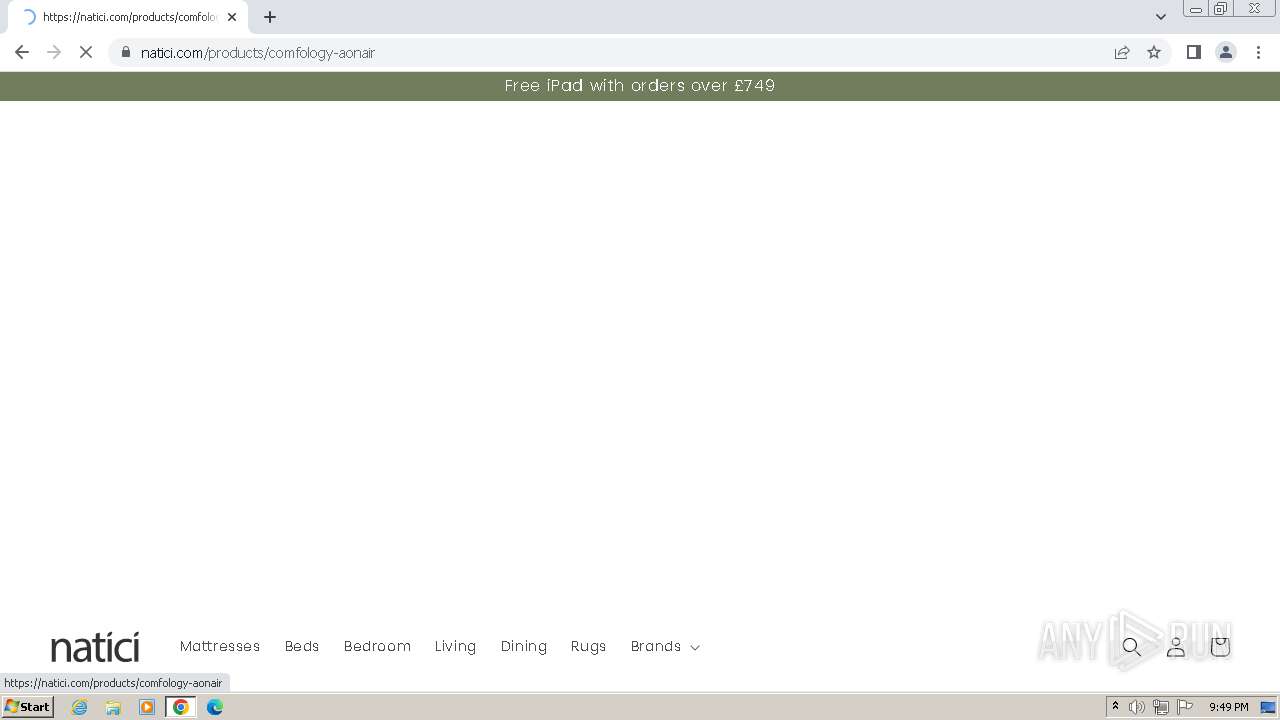Open the Mattresses category
Image resolution: width=1280 pixels, height=720 pixels.
[x=220, y=646]
